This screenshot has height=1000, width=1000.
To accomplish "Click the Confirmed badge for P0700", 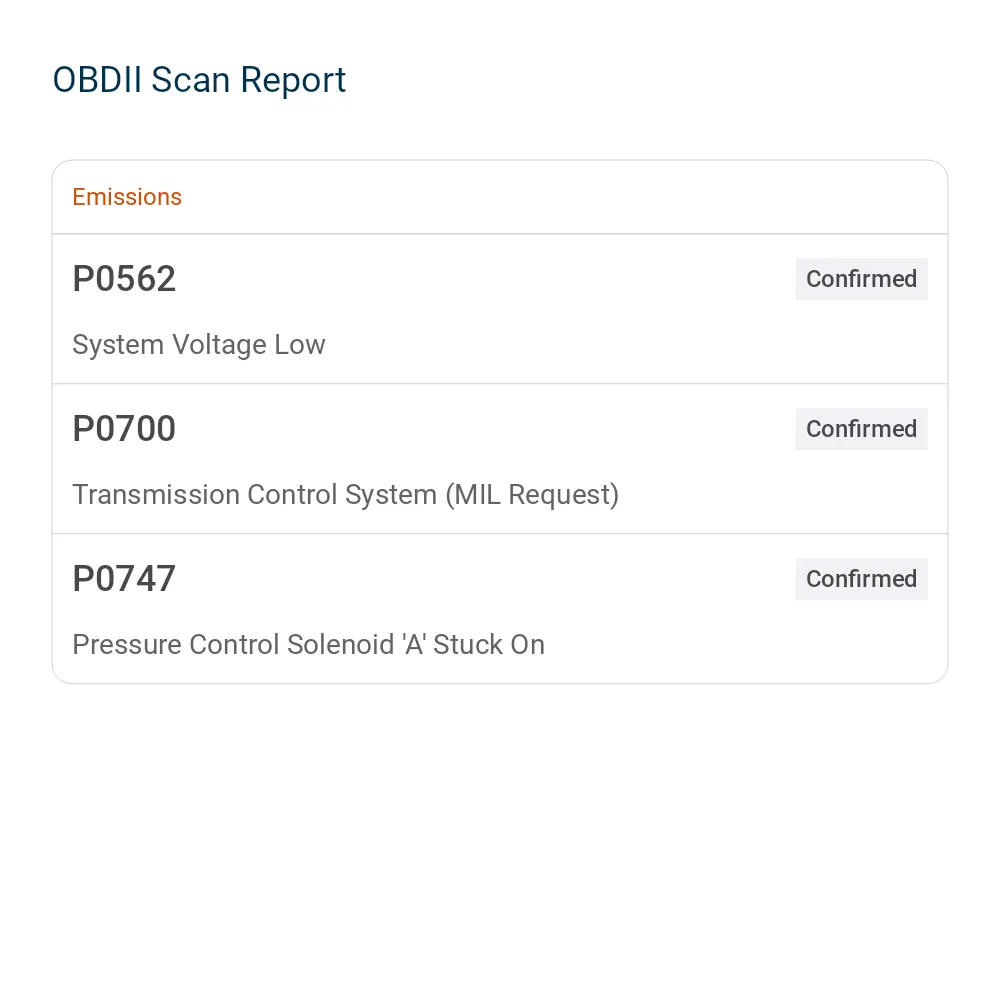I will coord(861,429).
